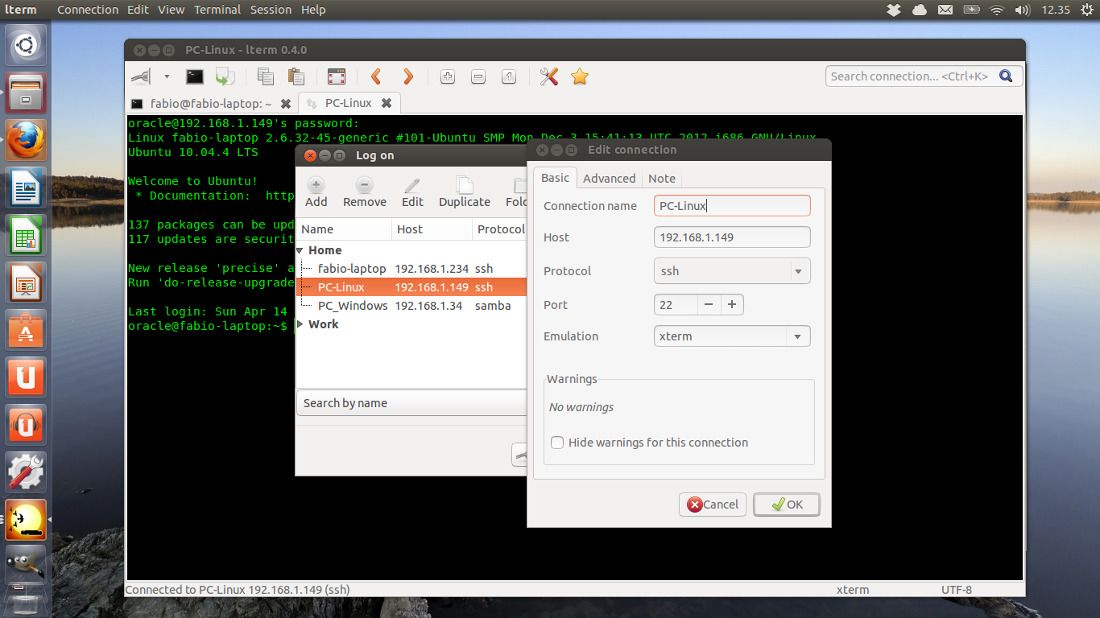Go to the previous tab with left arrow
This screenshot has height=618, width=1100.
click(x=376, y=77)
